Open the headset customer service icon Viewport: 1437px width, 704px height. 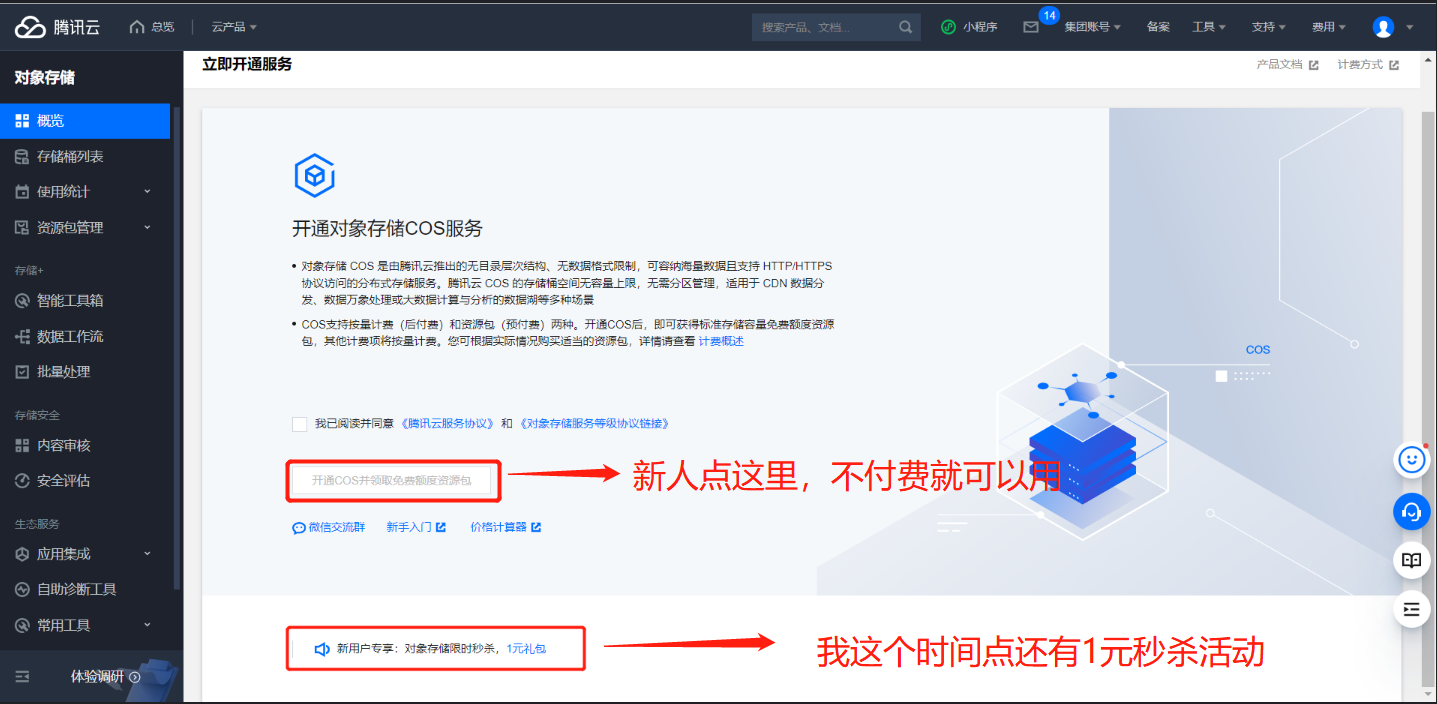click(1411, 512)
